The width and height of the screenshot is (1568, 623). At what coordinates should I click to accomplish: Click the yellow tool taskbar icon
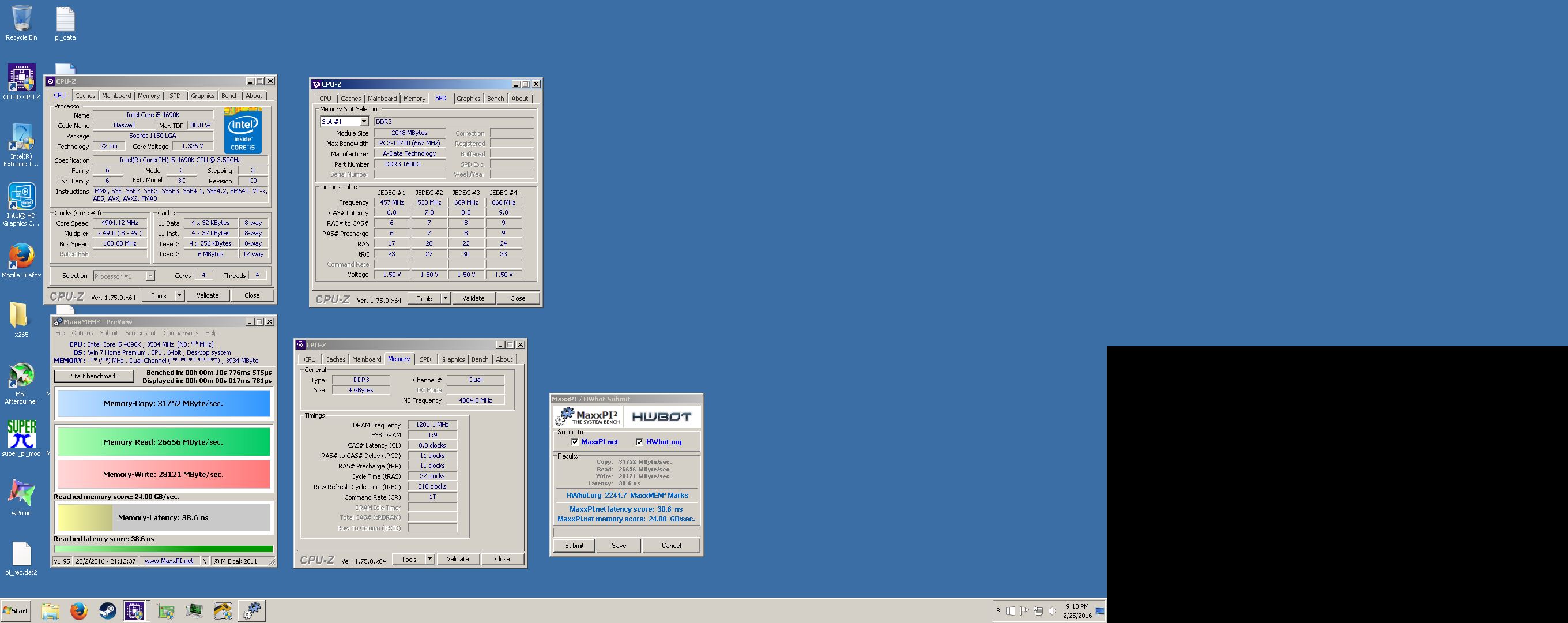point(223,611)
